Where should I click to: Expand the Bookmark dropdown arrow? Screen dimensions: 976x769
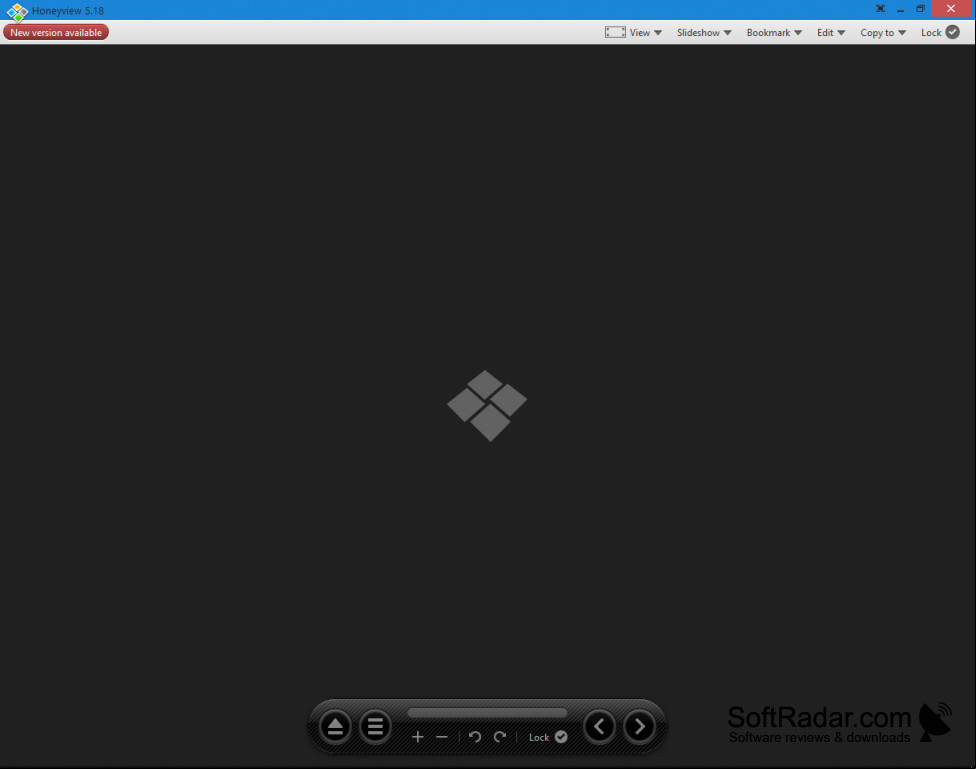coord(798,33)
